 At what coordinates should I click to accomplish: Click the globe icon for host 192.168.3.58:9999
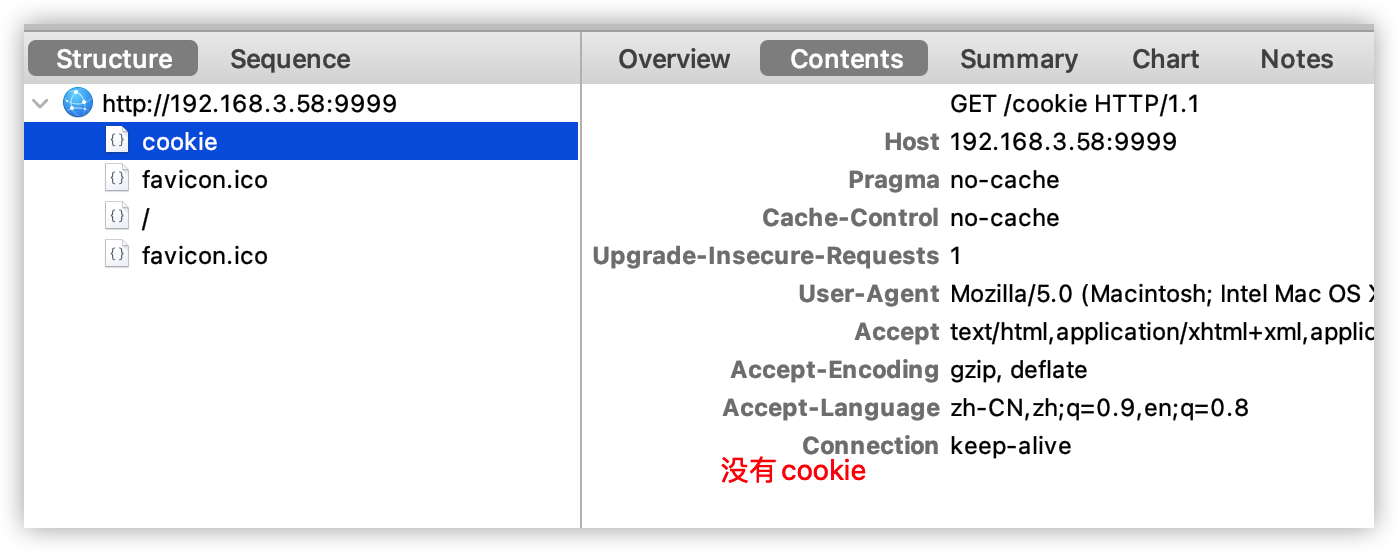tap(77, 102)
